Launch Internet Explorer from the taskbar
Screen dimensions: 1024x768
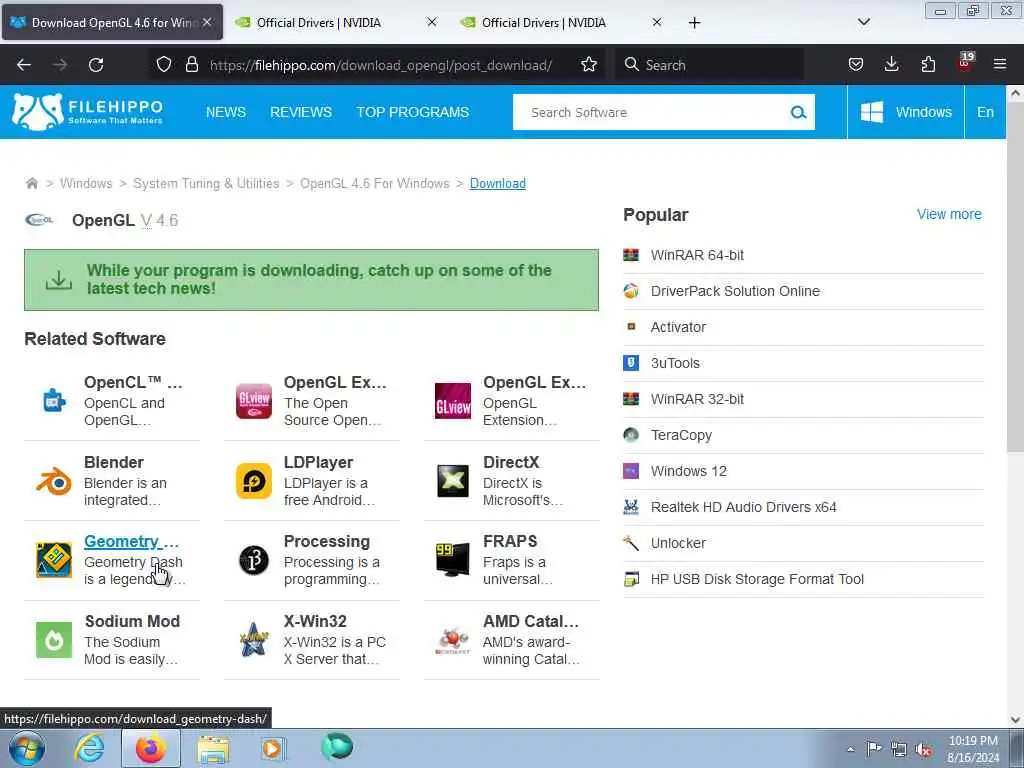tap(89, 748)
